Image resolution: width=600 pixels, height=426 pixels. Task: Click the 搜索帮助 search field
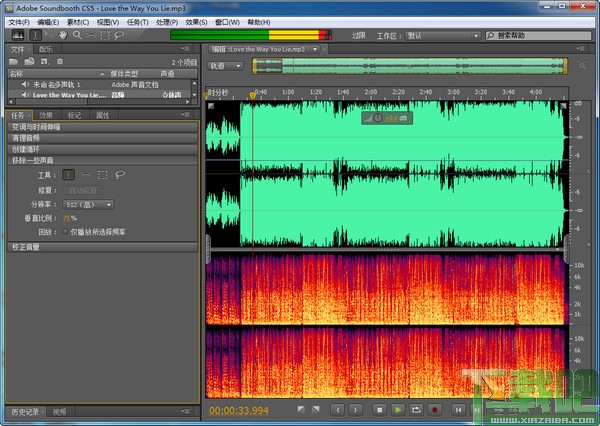click(x=537, y=35)
